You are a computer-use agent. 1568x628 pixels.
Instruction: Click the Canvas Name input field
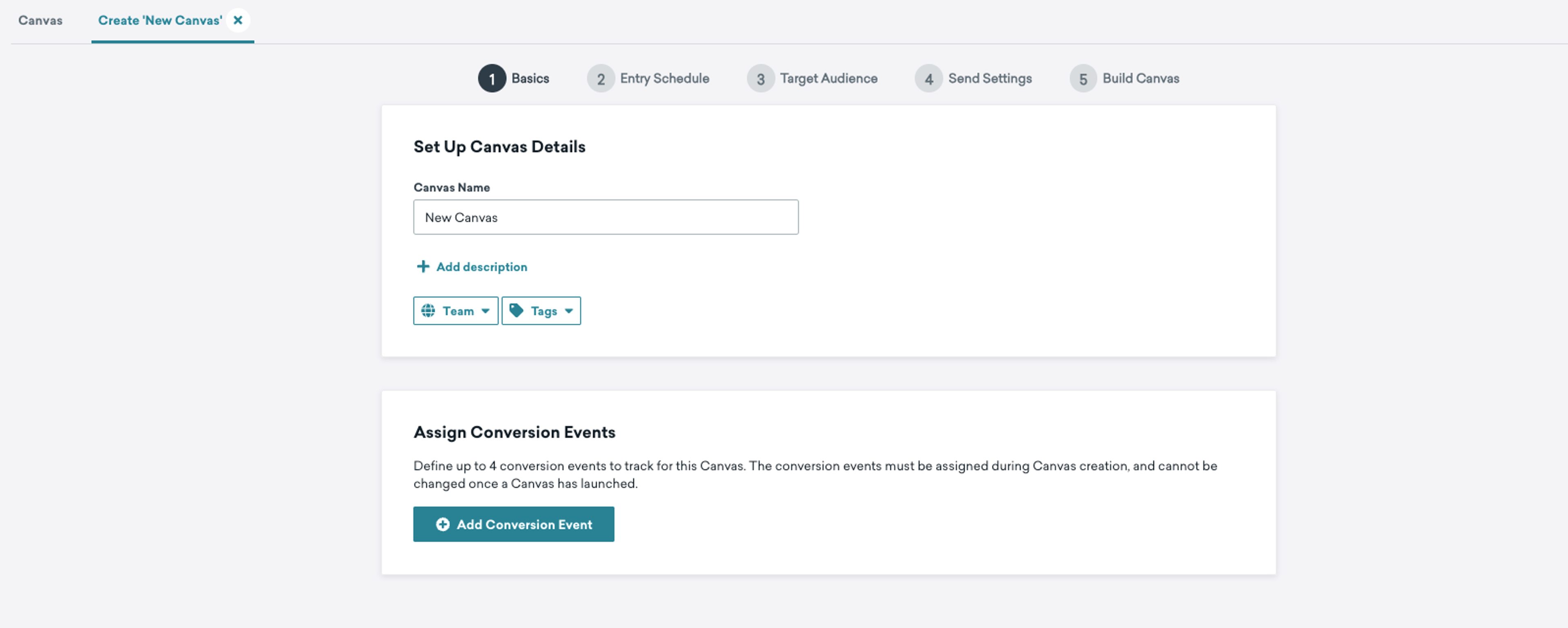coord(605,216)
